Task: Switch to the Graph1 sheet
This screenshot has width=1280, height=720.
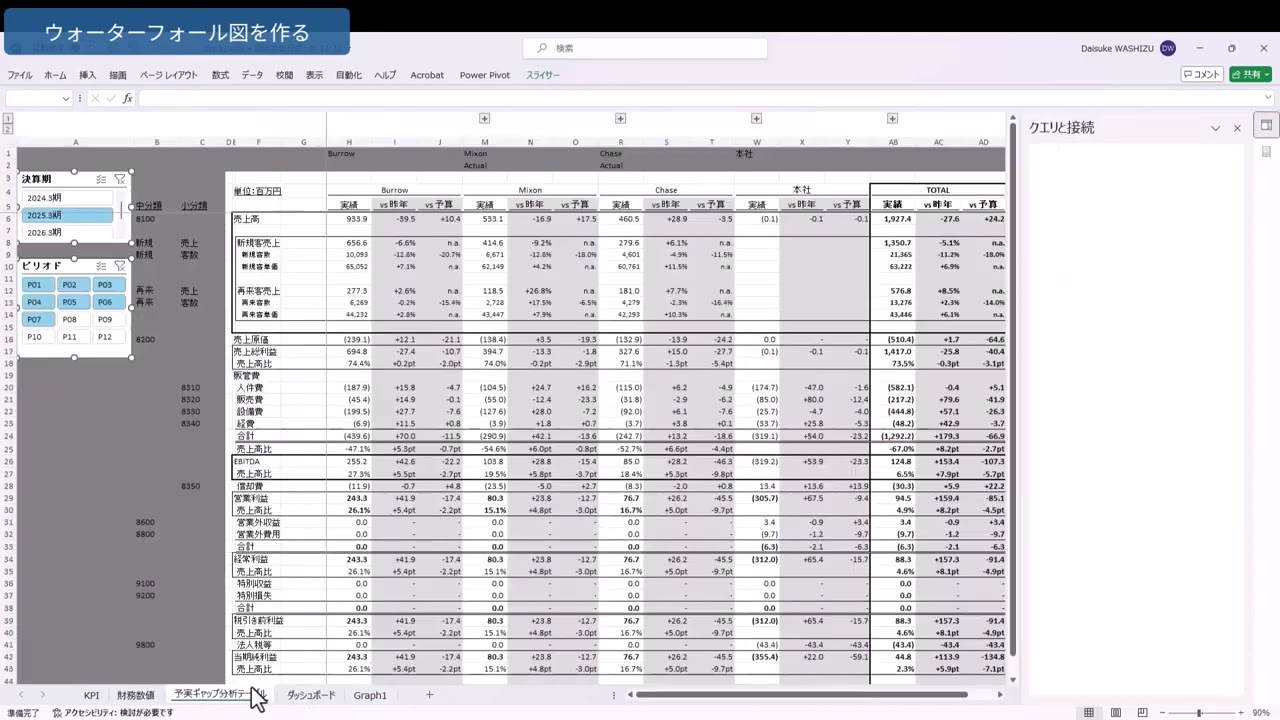Action: (370, 695)
